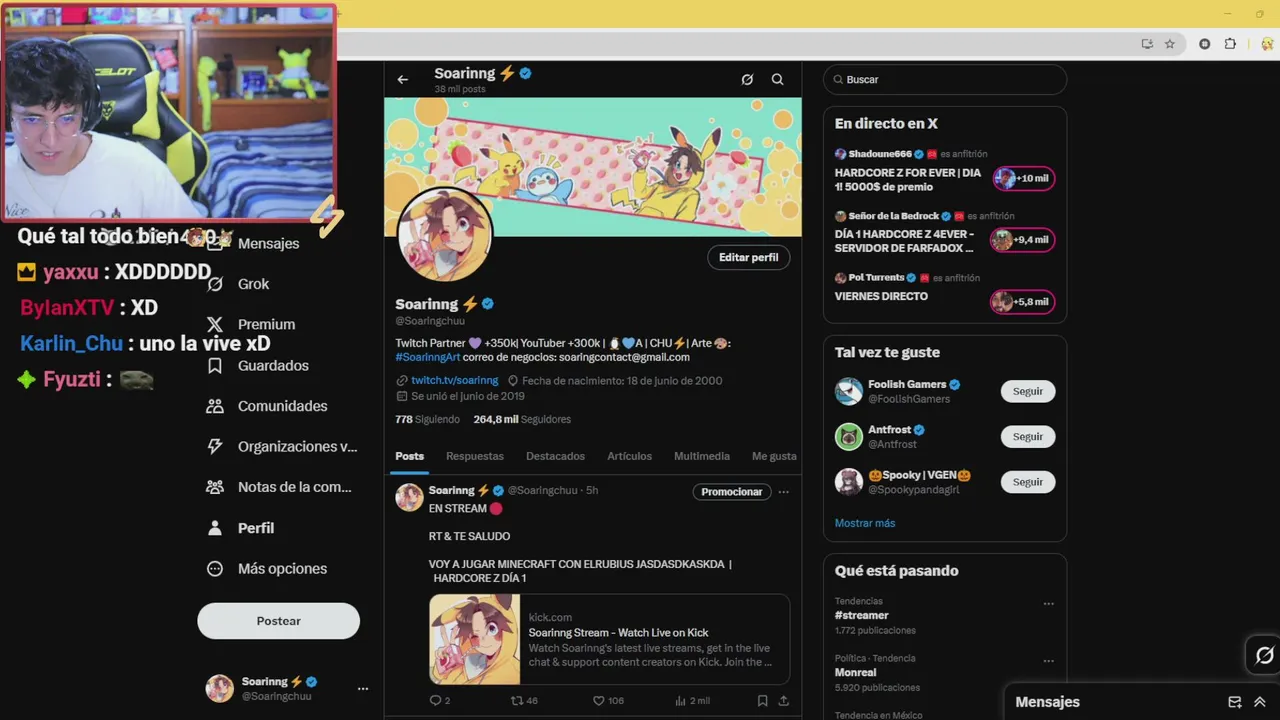Go back with the arrow beside Soarinng

403,80
